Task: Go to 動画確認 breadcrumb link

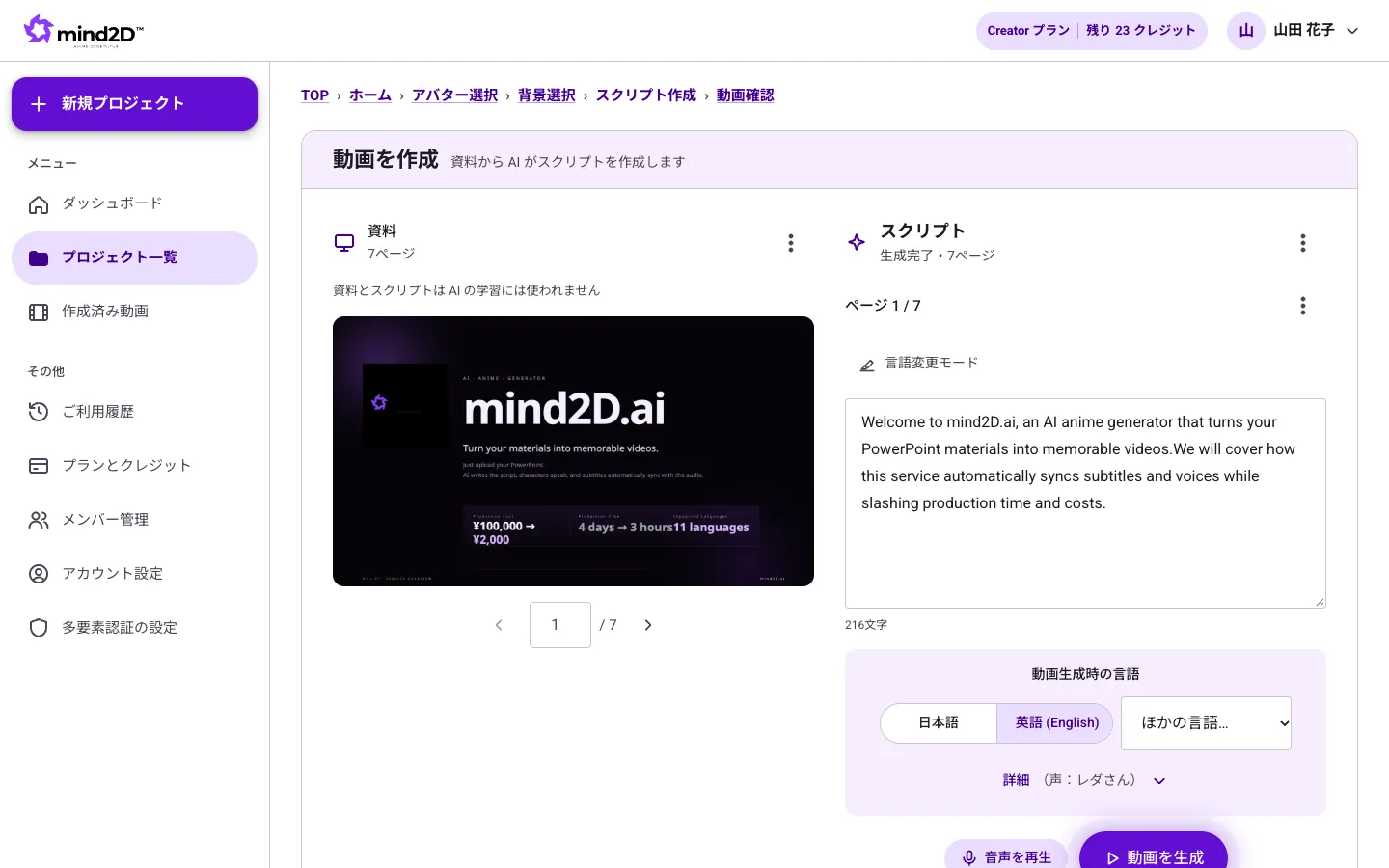Action: tap(746, 95)
